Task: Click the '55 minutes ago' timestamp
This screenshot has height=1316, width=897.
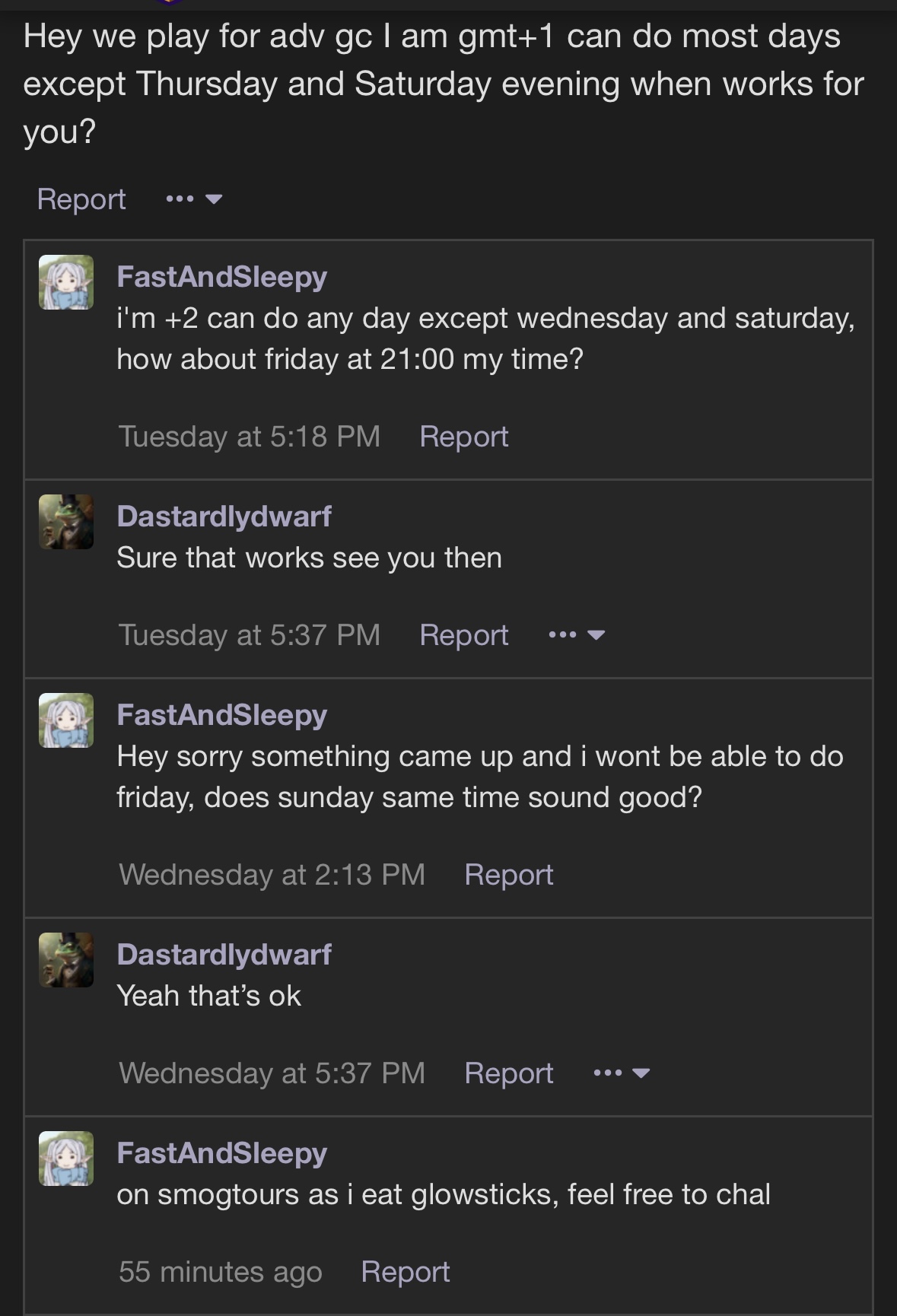Action: pos(220,1272)
